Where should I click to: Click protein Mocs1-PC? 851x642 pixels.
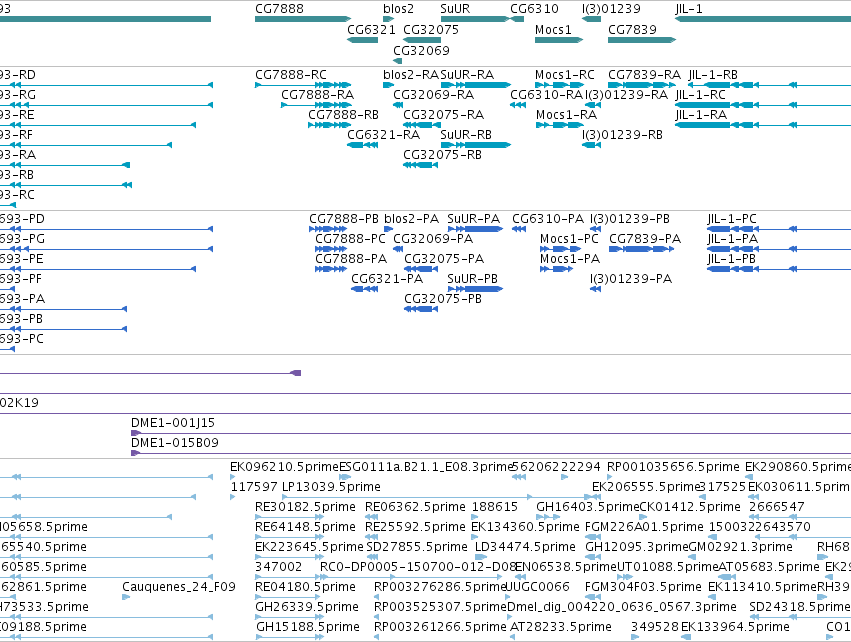569,239
